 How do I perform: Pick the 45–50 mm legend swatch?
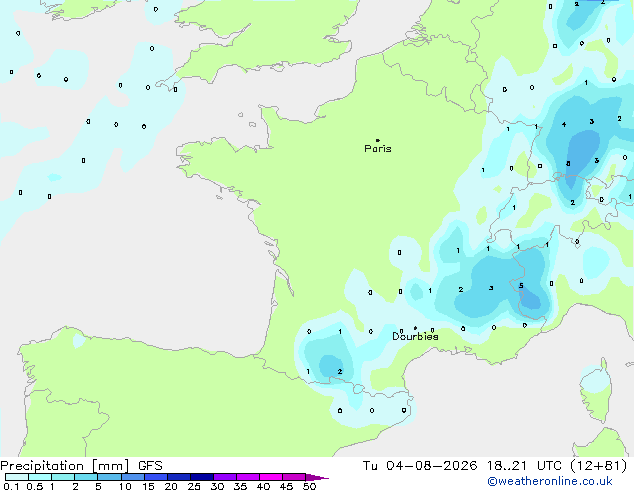click(294, 477)
